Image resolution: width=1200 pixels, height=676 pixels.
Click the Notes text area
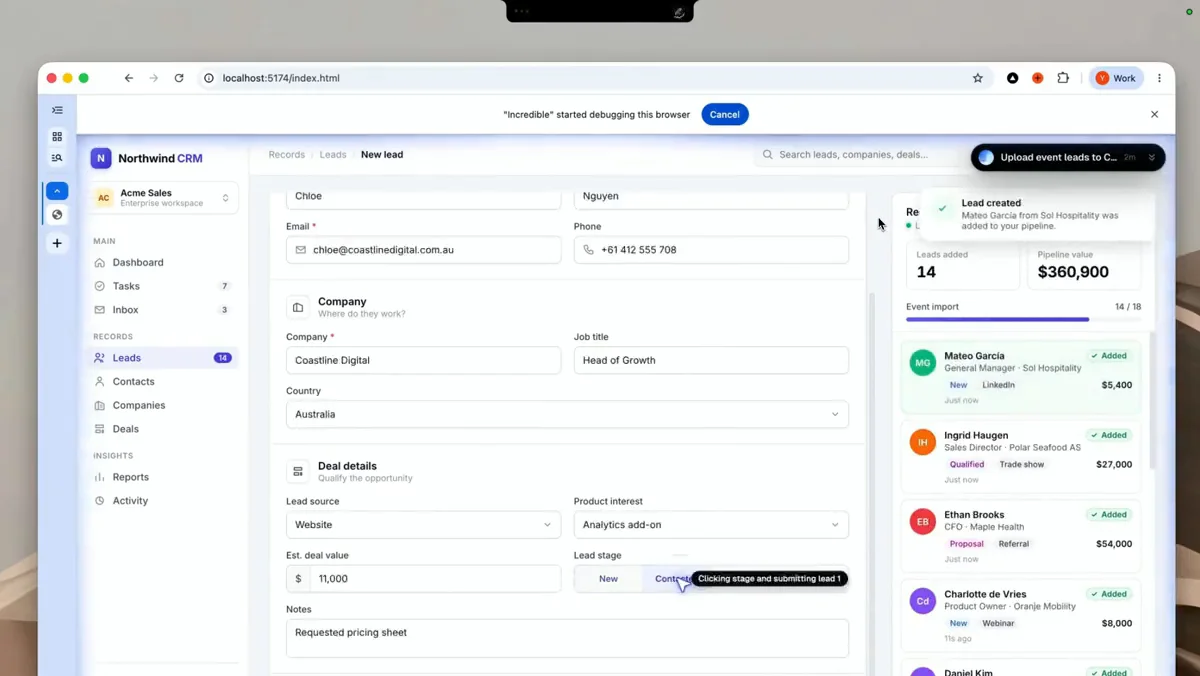(x=567, y=638)
